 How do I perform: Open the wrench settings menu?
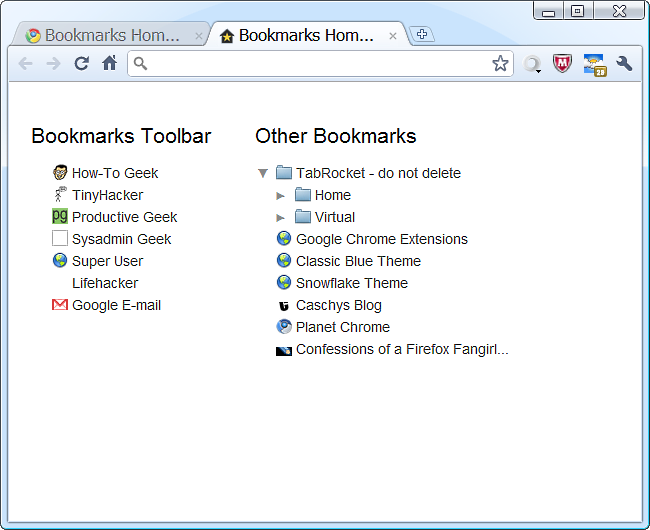[625, 64]
